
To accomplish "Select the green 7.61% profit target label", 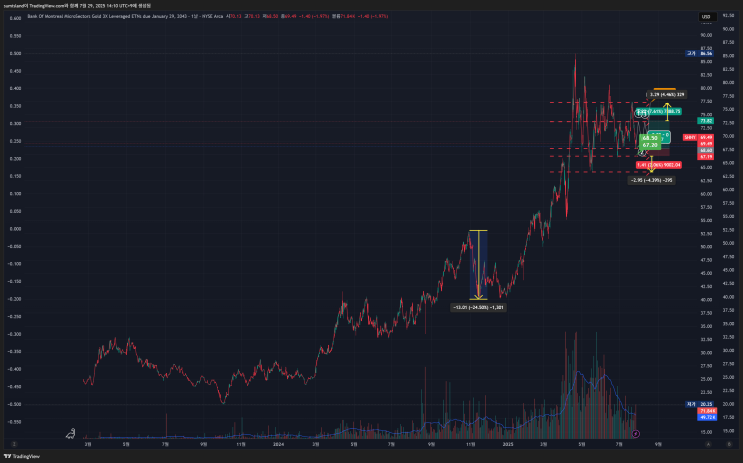I will pyautogui.click(x=659, y=111).
